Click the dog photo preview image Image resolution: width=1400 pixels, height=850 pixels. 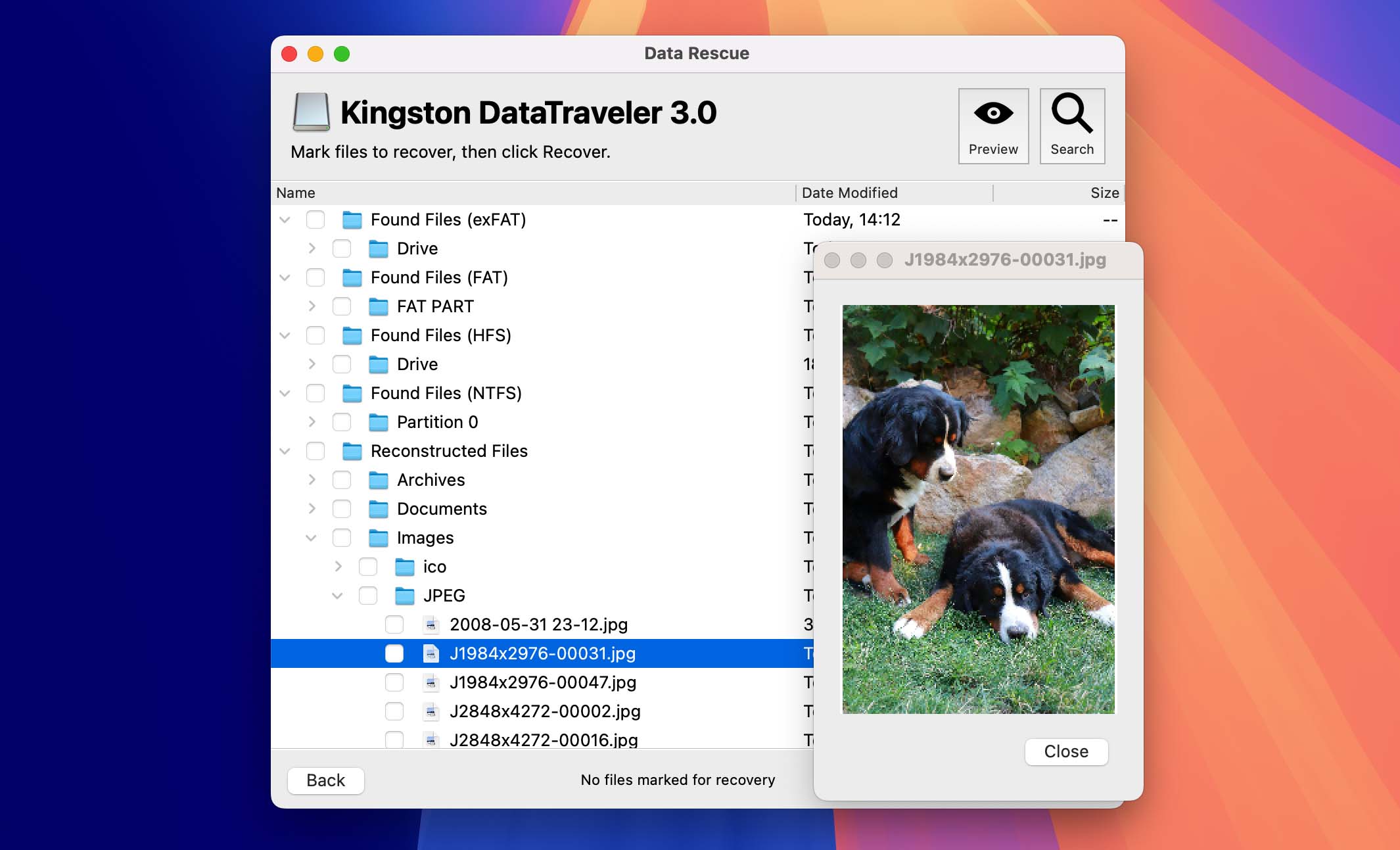979,509
